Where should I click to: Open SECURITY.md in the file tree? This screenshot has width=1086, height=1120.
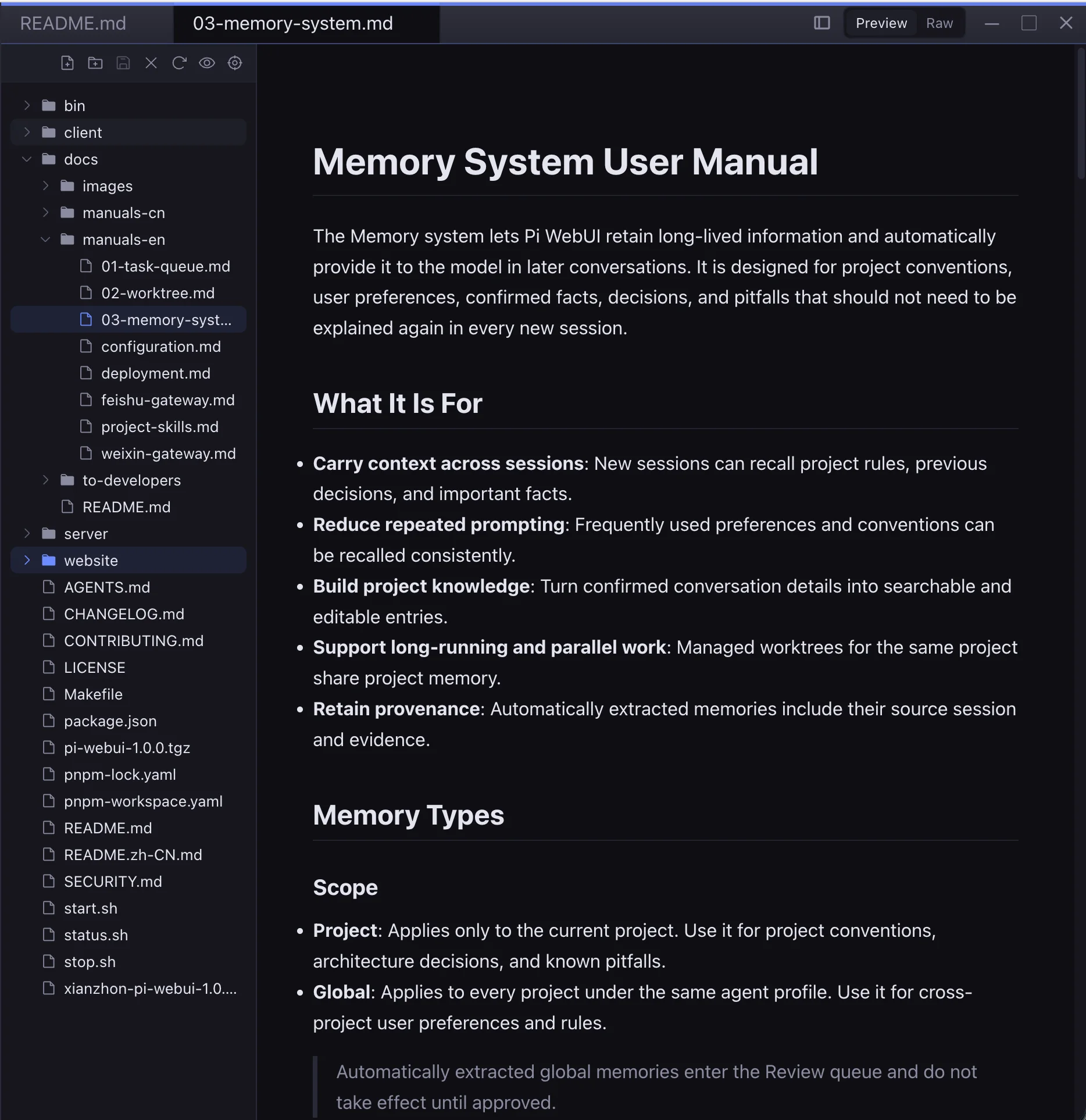[x=128, y=881]
